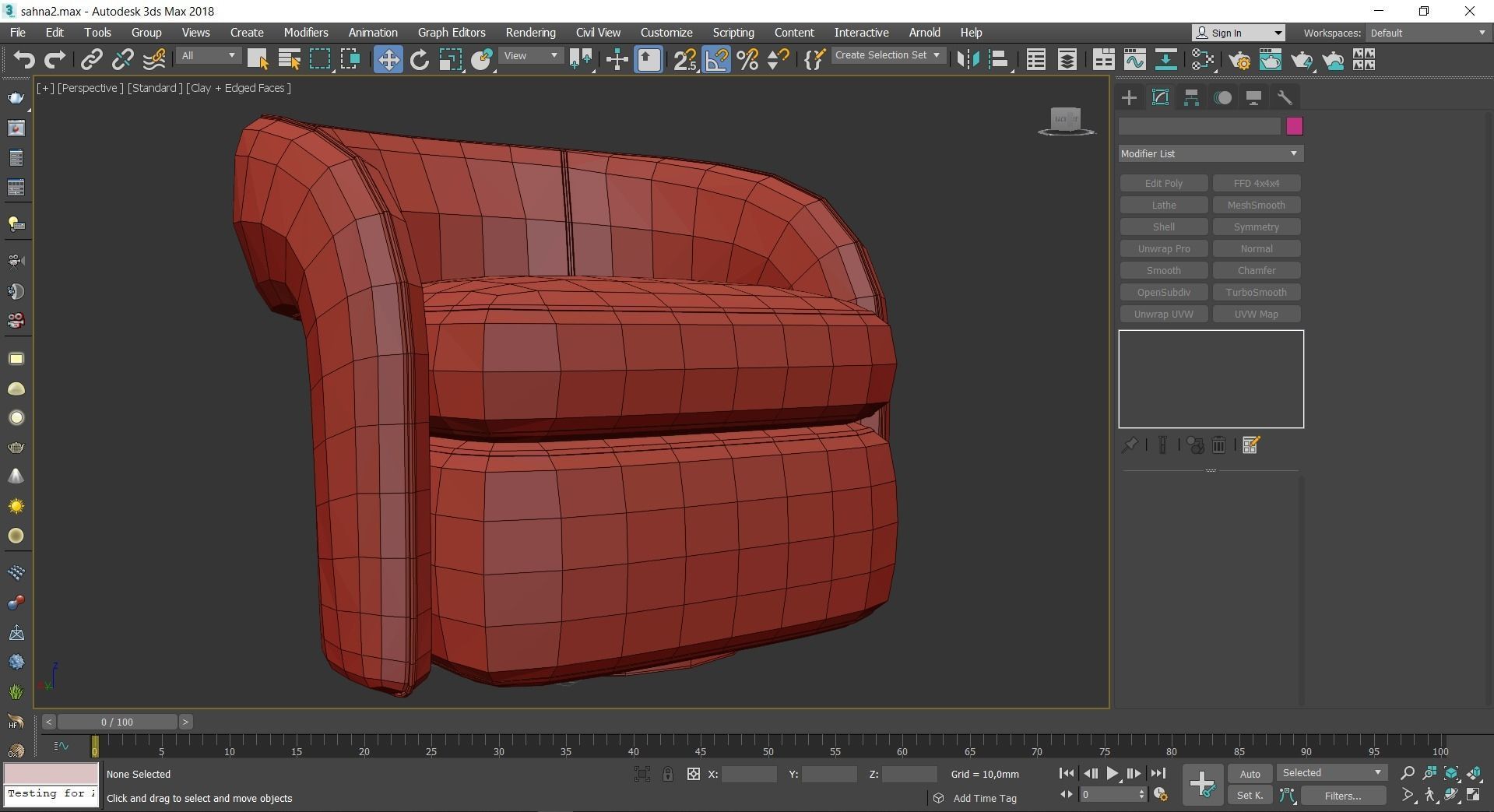Screen dimensions: 1494x812
Task: Click the Edit Poly modifier button
Action: [x=1163, y=183]
